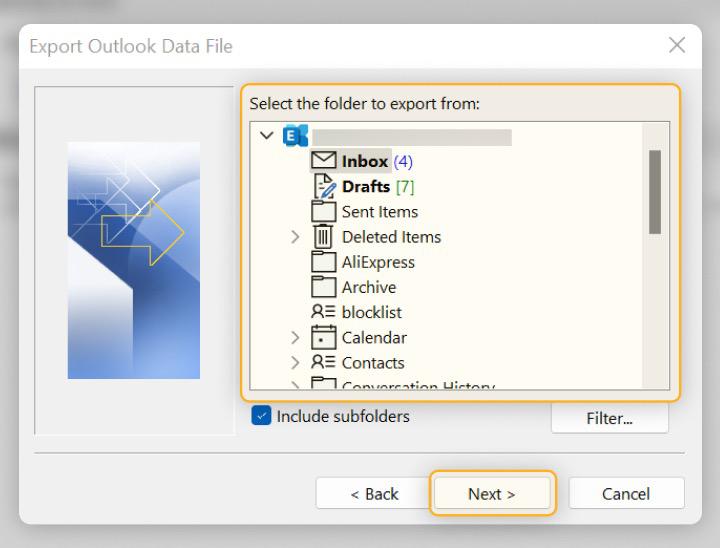Click the Sent Items folder icon
The width and height of the screenshot is (720, 548).
pyautogui.click(x=324, y=212)
